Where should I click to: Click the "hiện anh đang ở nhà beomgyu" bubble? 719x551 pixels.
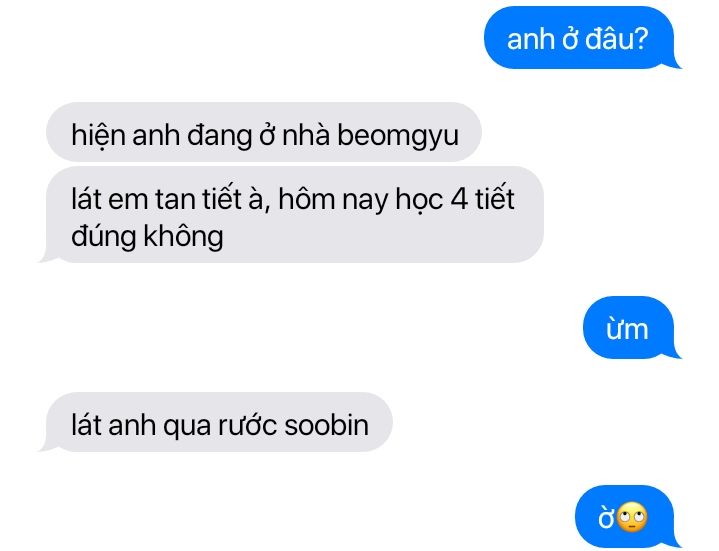coord(264,132)
